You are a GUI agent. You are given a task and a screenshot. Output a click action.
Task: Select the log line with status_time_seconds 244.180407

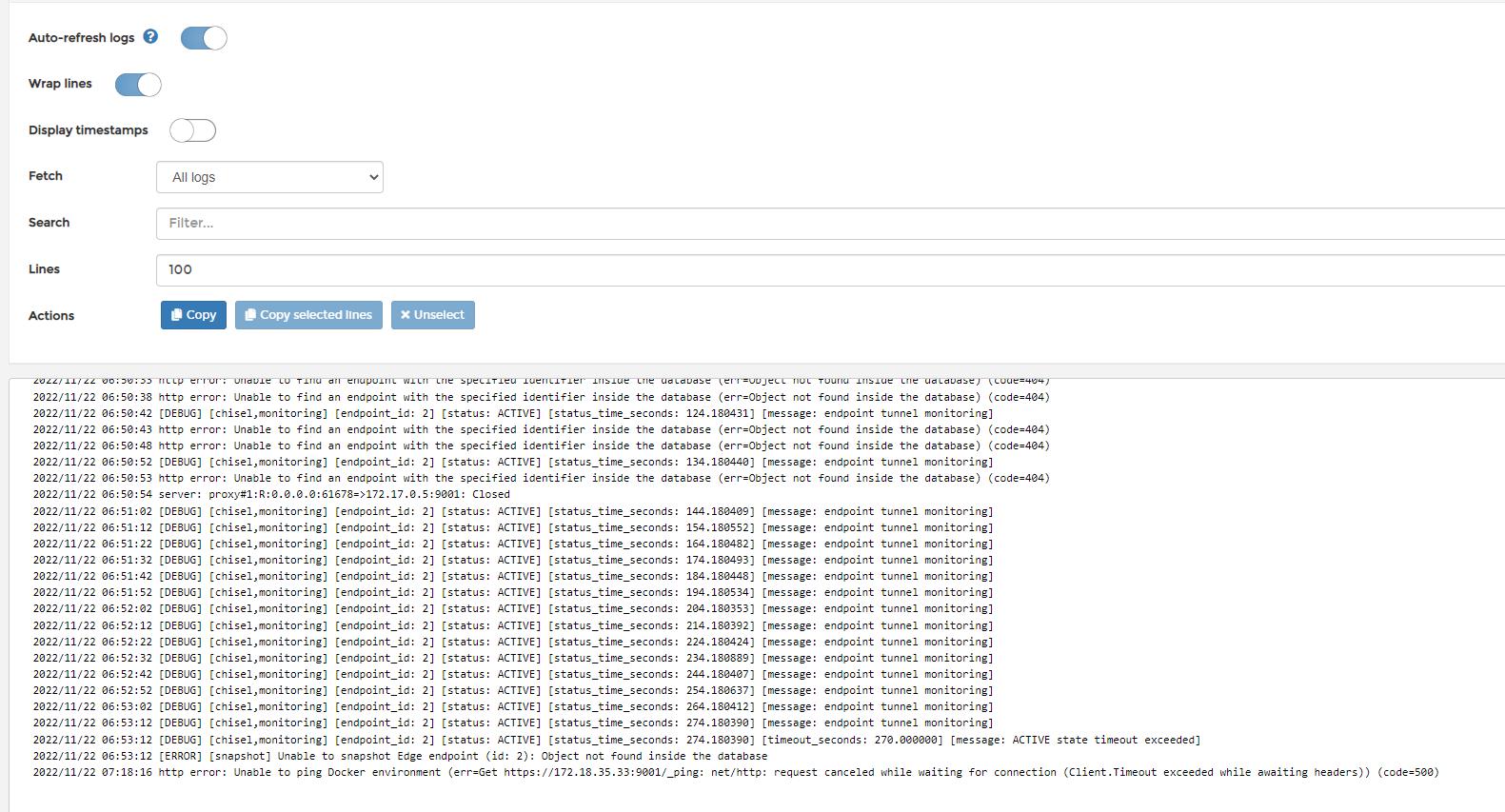(513, 674)
